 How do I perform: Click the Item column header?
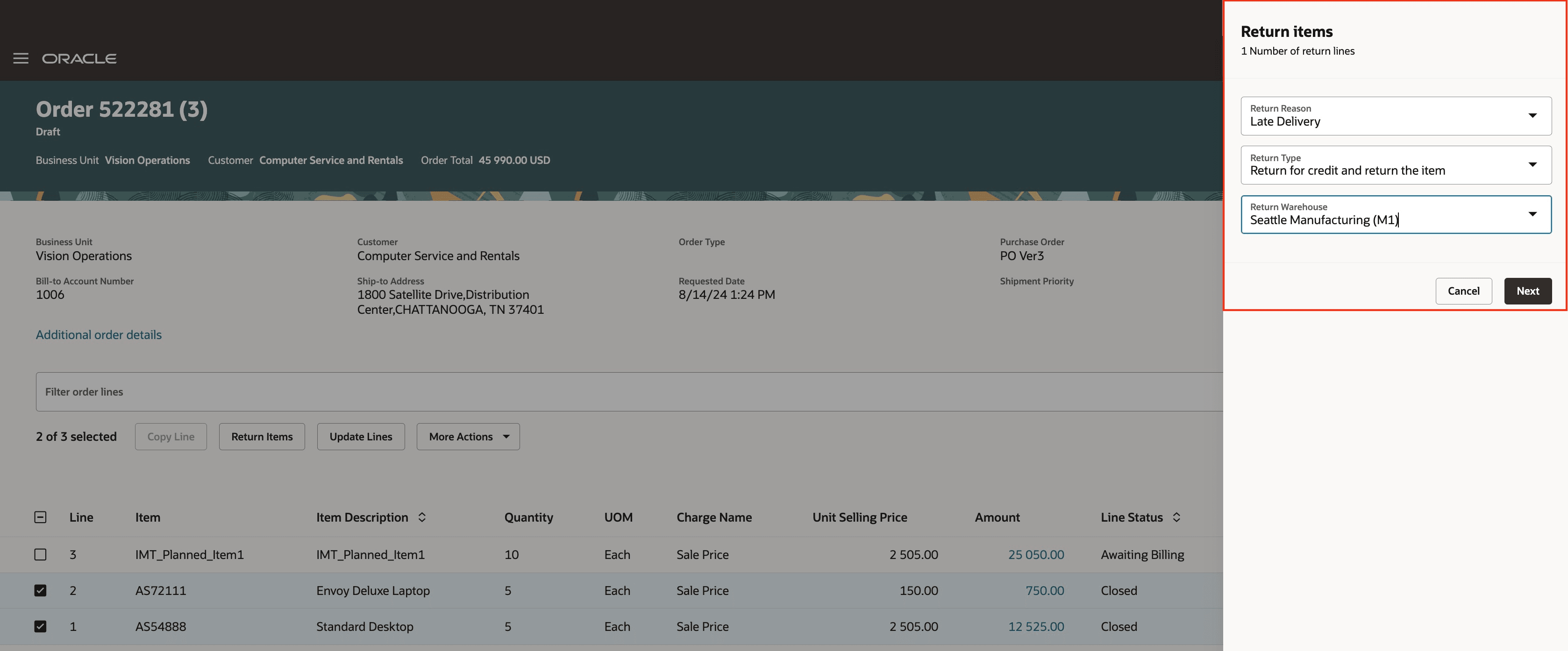[x=148, y=517]
